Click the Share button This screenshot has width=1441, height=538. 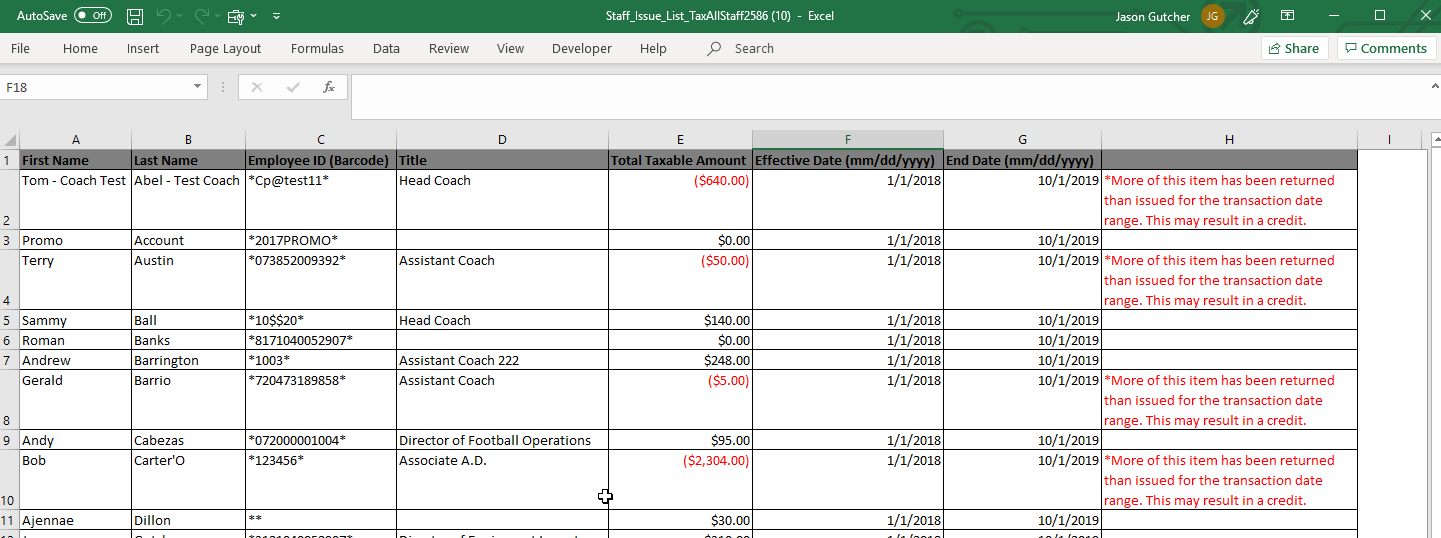point(1295,48)
